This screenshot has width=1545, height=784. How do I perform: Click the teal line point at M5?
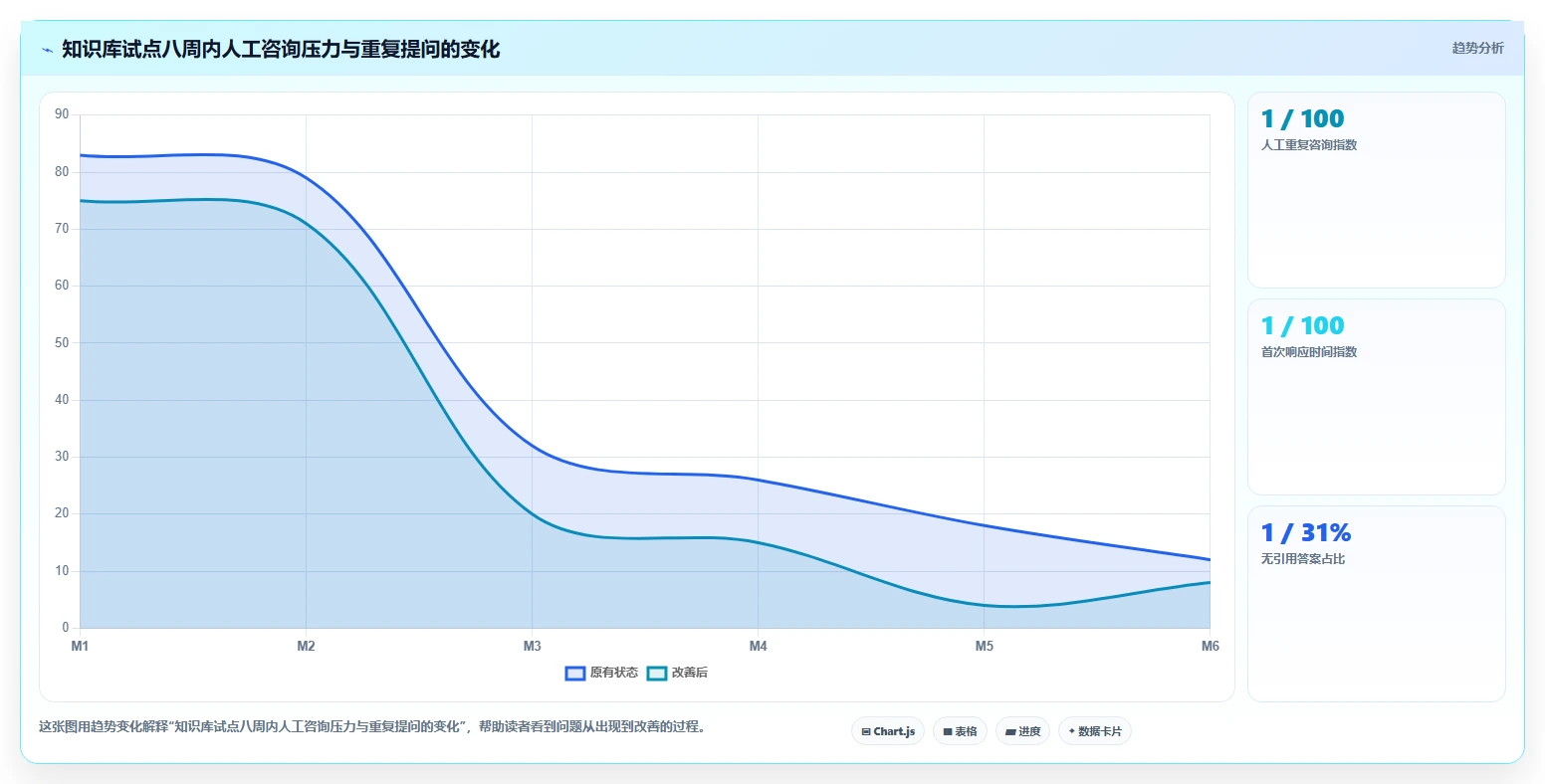984,605
